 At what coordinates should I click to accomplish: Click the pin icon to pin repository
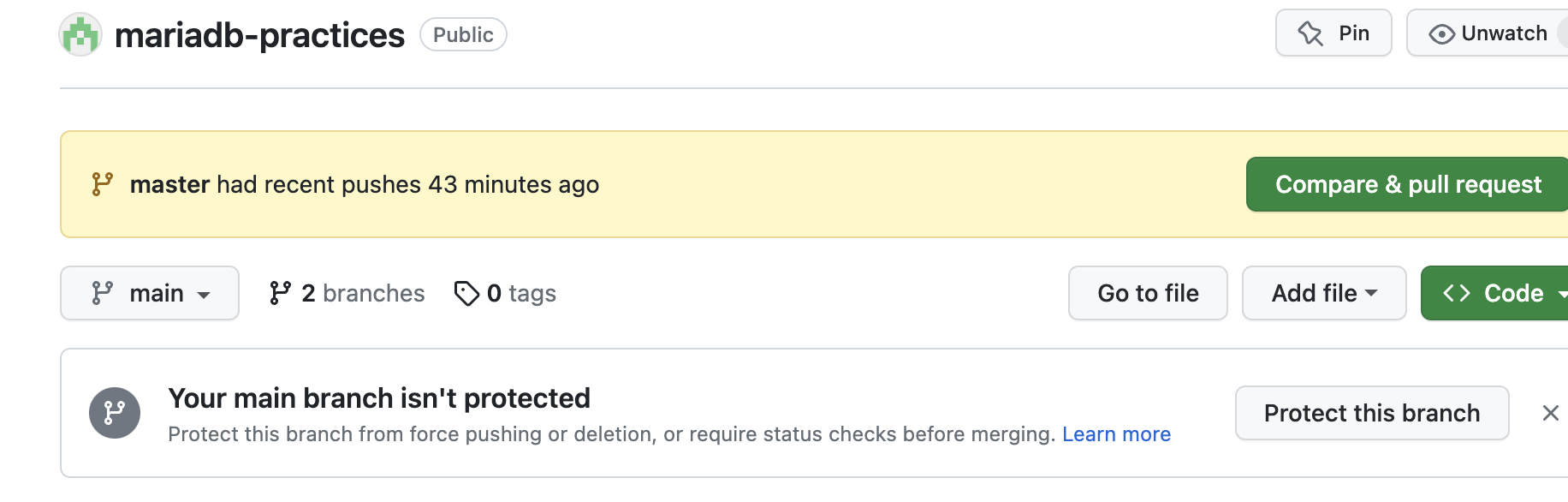click(1310, 33)
